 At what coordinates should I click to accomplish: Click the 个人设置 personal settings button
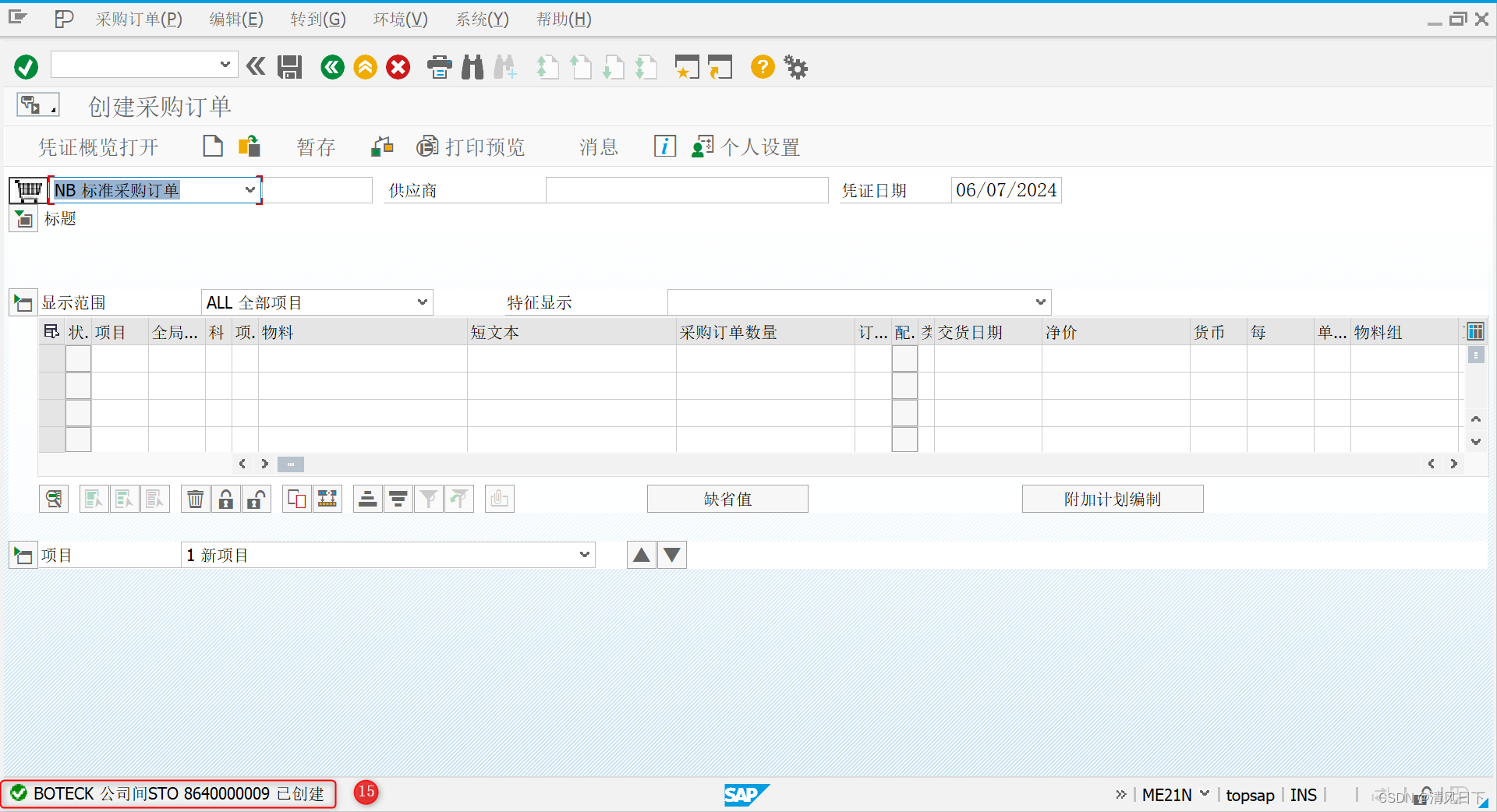[746, 147]
